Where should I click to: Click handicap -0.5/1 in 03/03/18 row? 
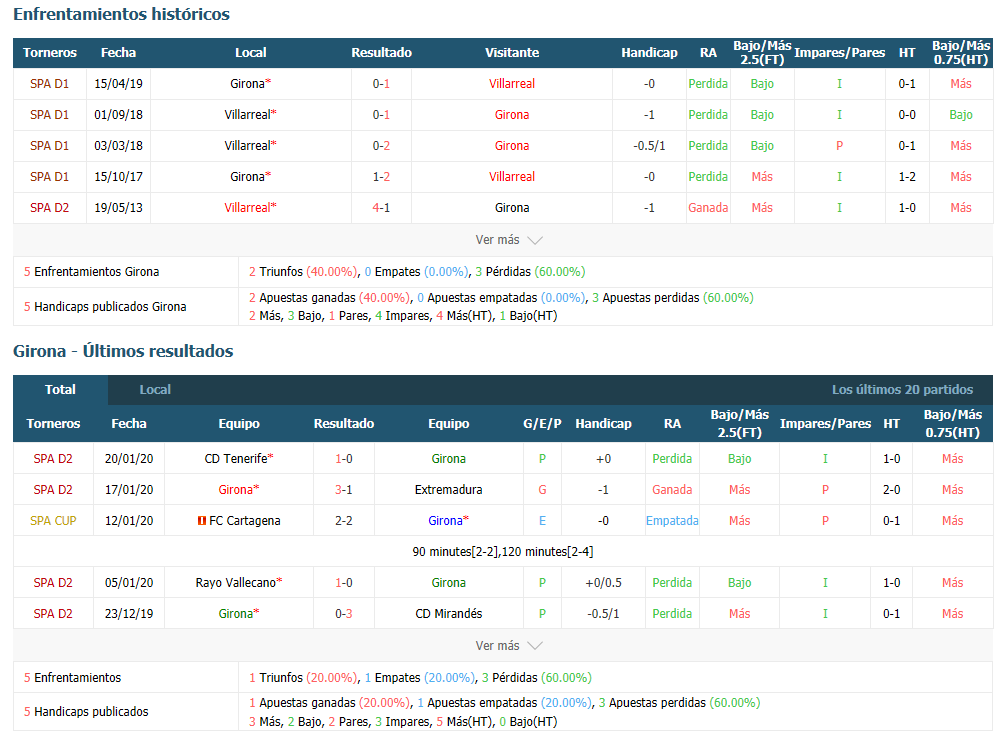[649, 145]
